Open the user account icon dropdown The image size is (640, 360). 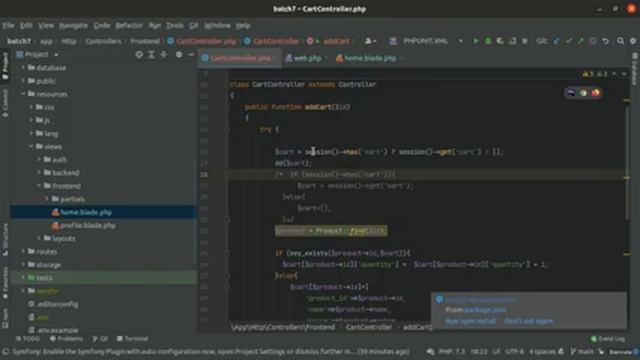point(371,41)
